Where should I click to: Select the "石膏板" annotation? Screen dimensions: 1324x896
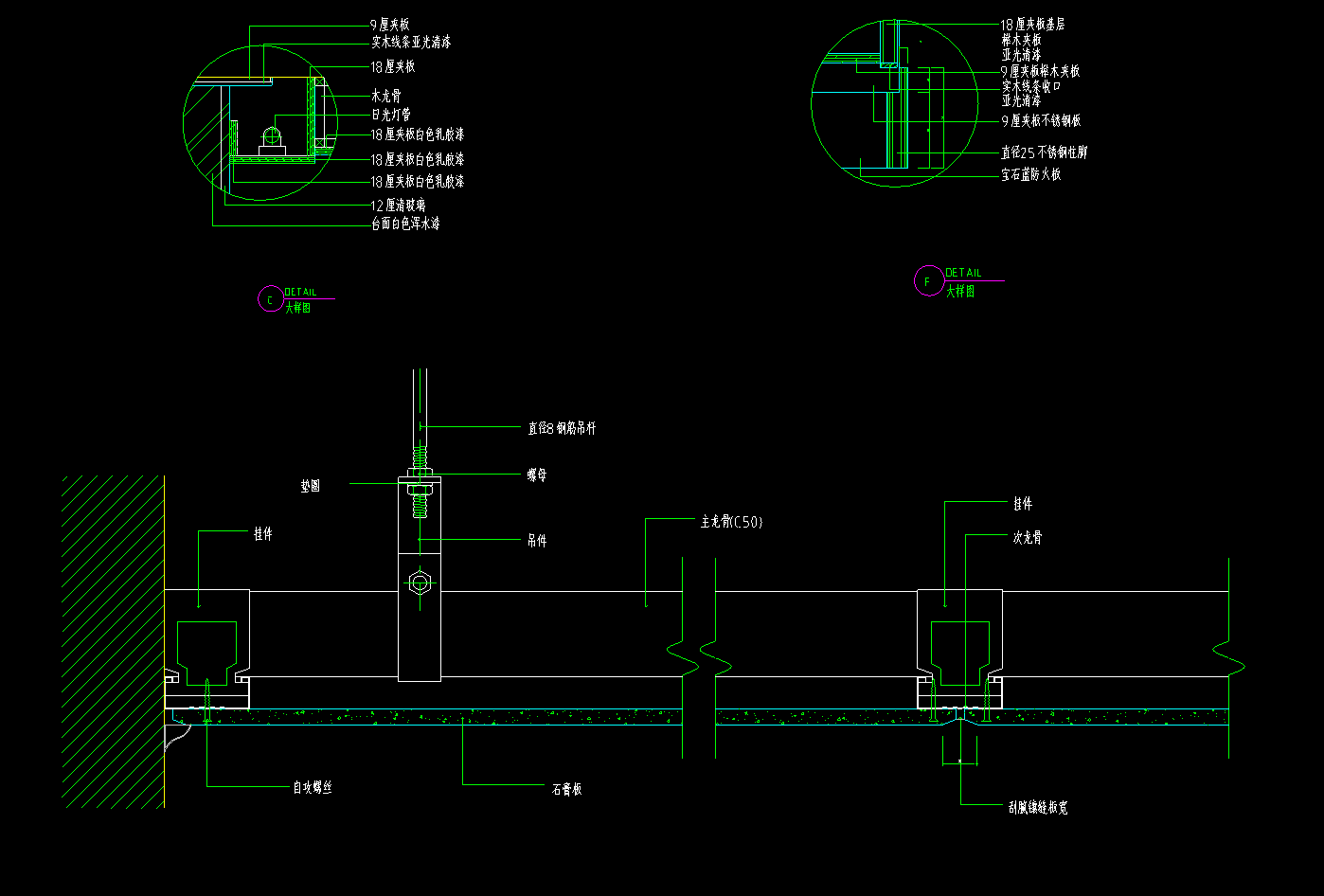click(x=566, y=789)
